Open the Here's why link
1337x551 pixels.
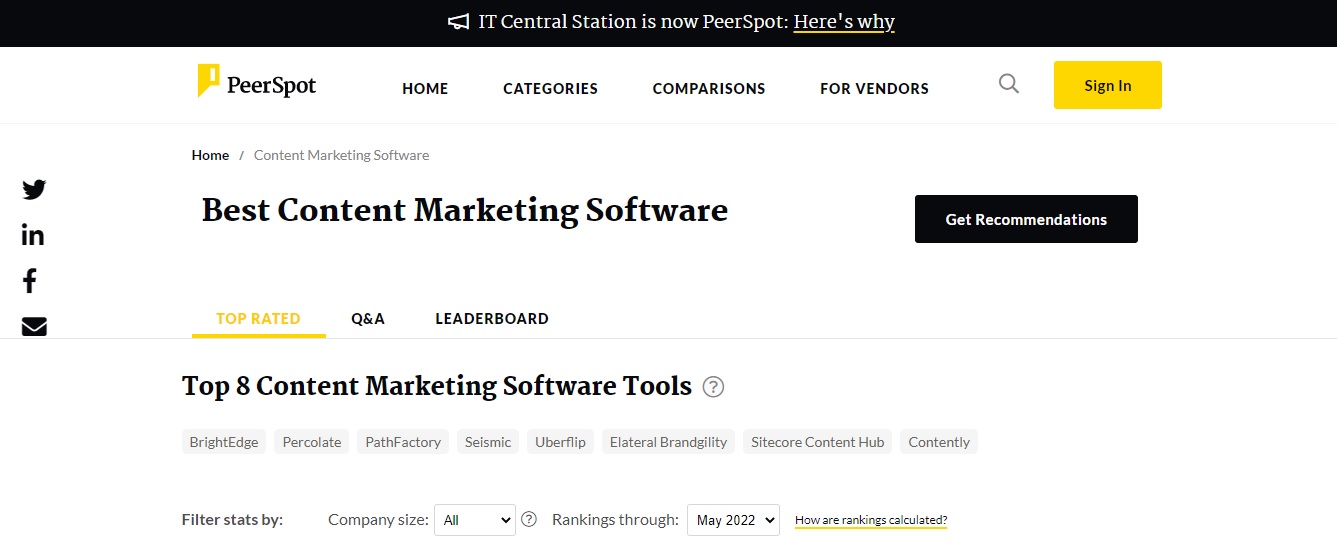(x=844, y=22)
